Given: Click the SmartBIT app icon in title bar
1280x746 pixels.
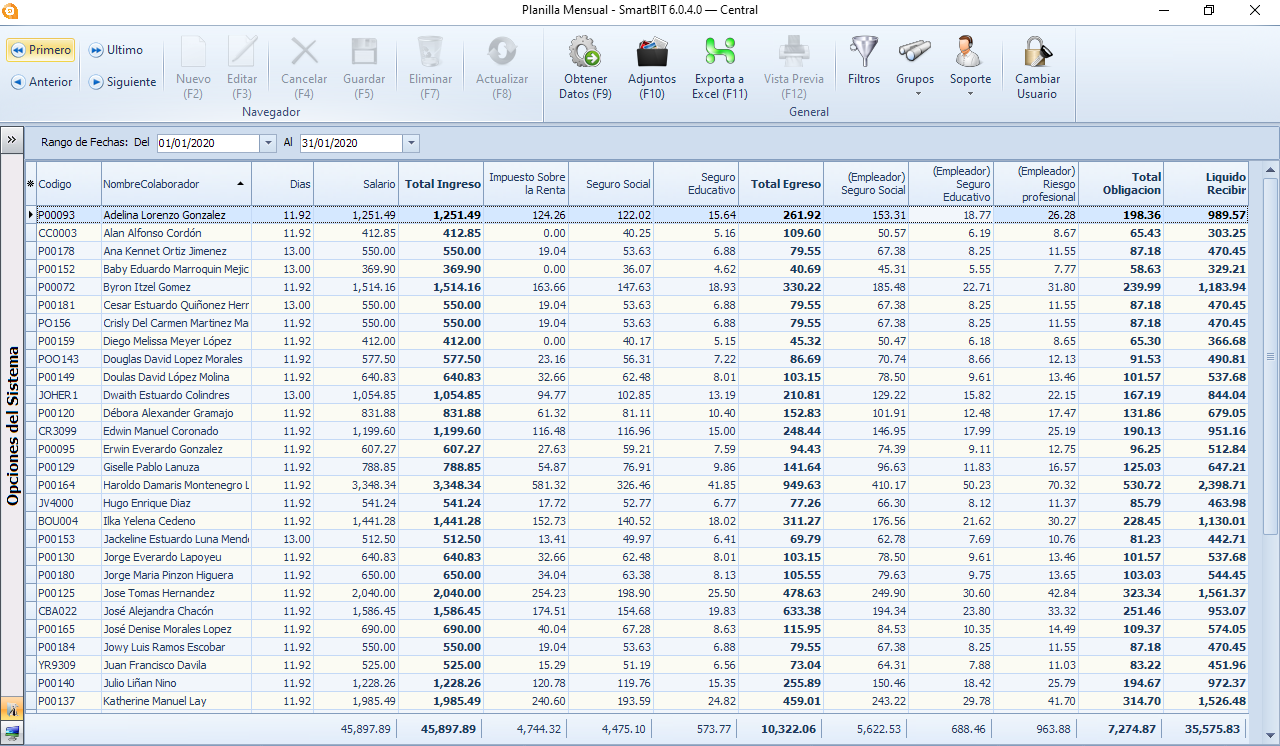Looking at the screenshot, I should [10, 10].
